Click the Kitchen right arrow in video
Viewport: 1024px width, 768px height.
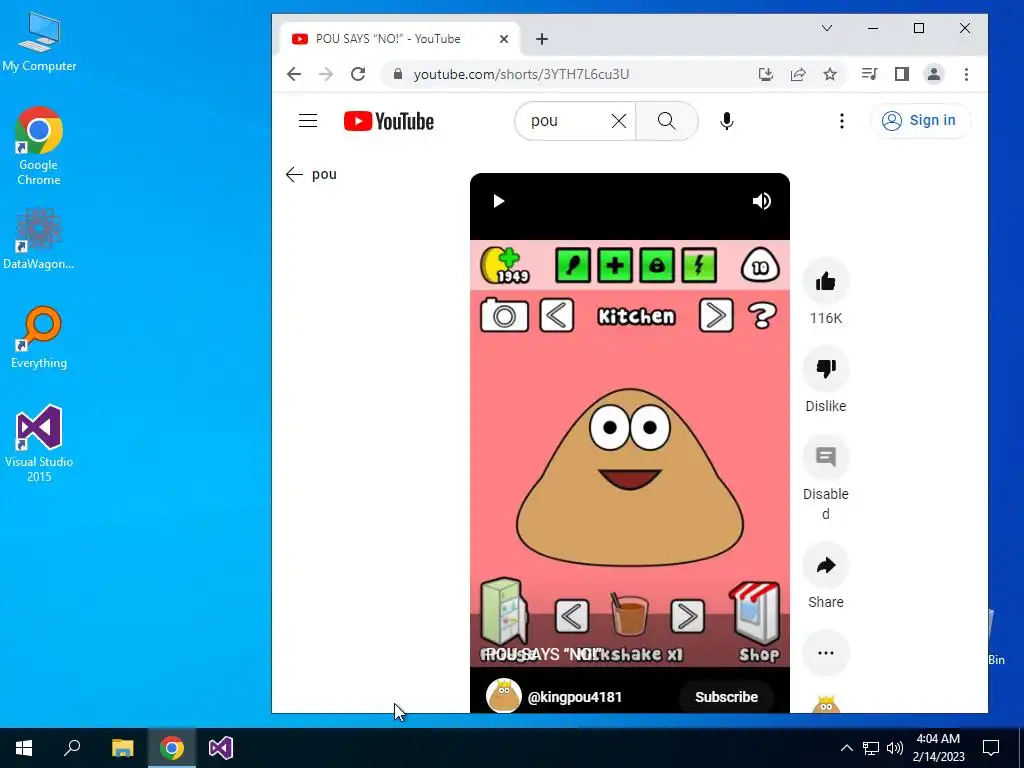[x=716, y=316]
